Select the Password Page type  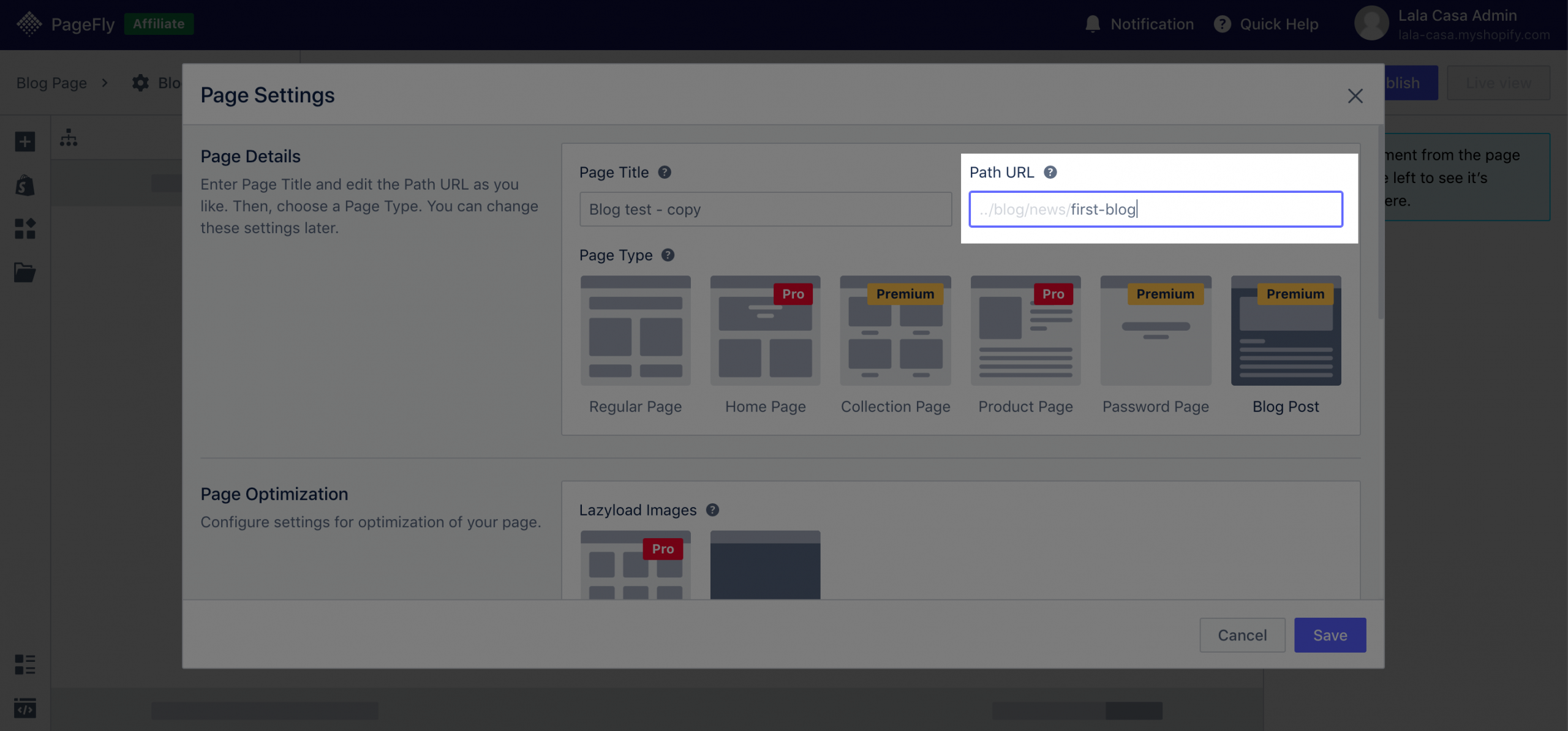[1155, 345]
